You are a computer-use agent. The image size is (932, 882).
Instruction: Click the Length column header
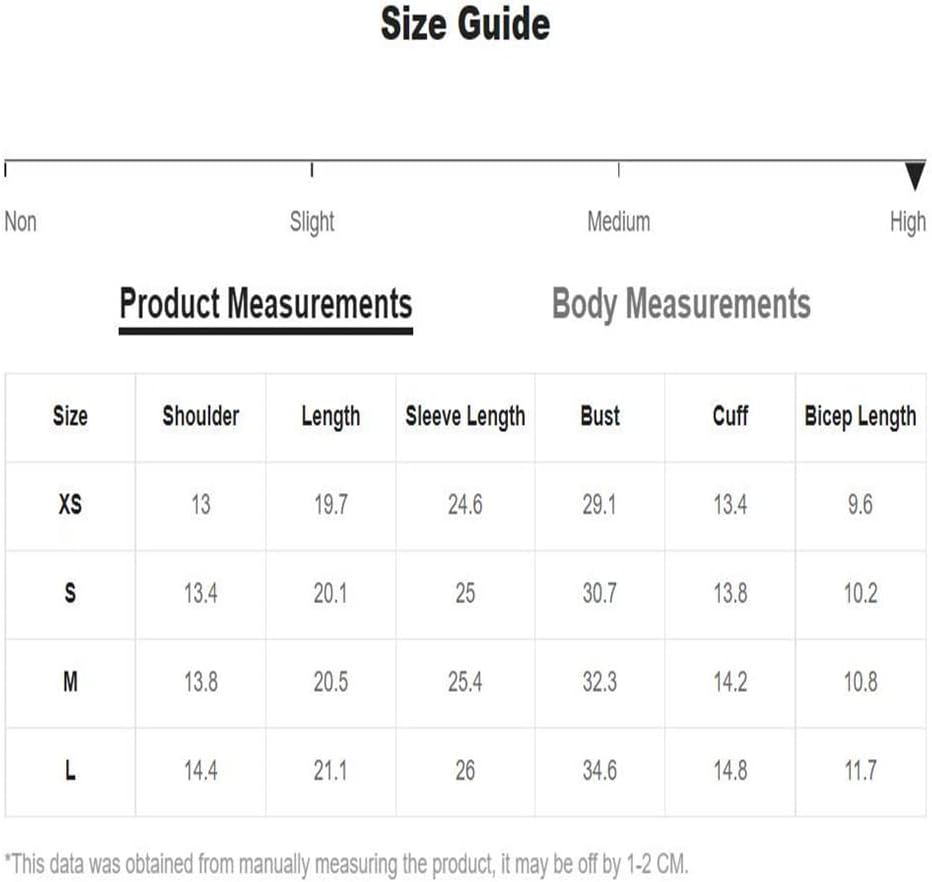pos(331,416)
